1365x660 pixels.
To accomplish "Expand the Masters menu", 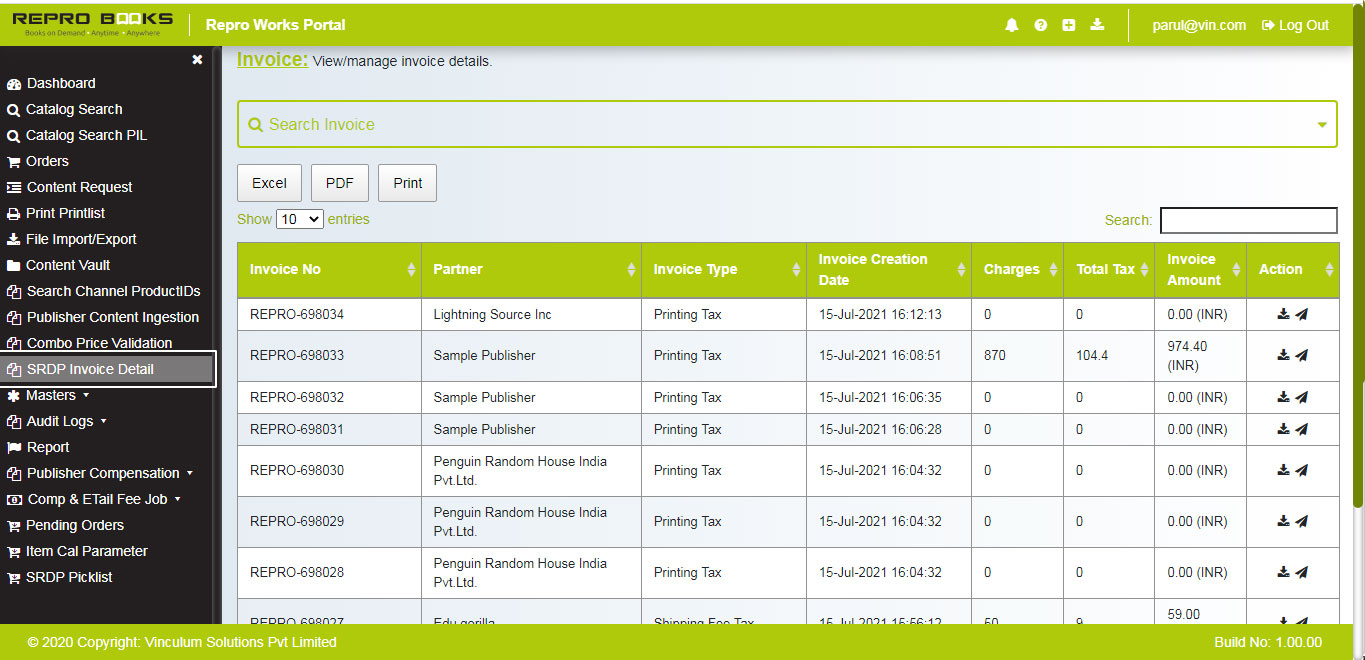I will point(51,394).
